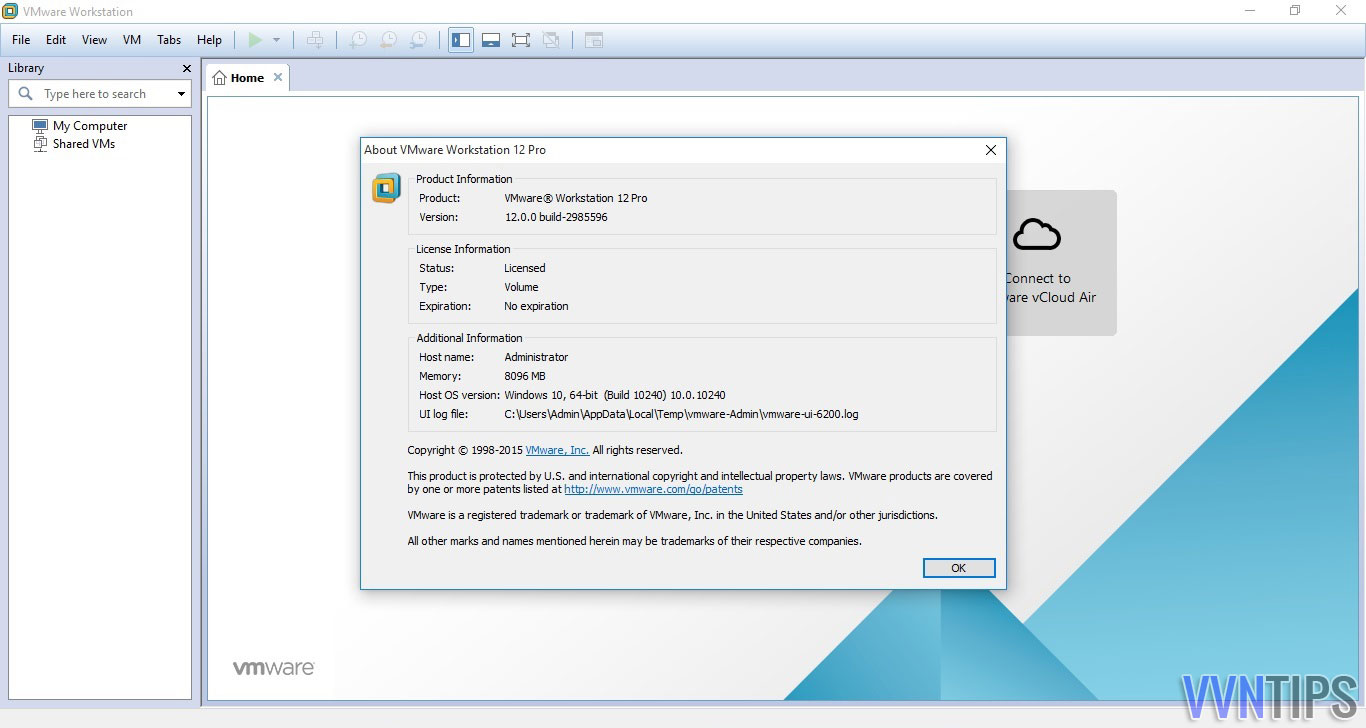1366x728 pixels.
Task: Open the VM menu
Action: tap(132, 40)
